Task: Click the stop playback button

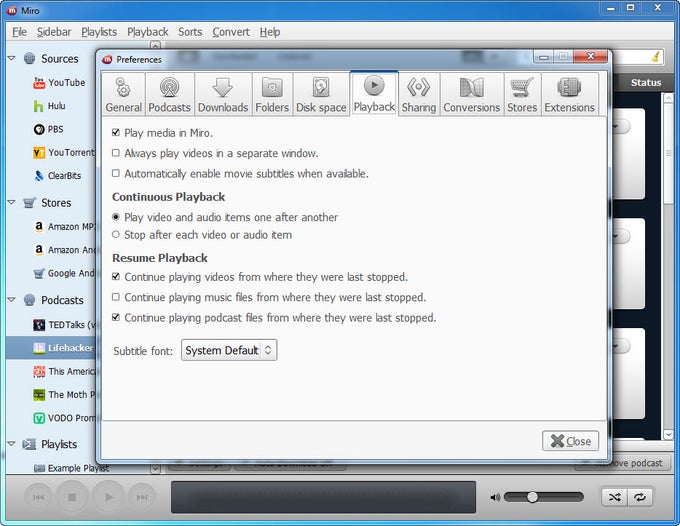Action: pos(72,497)
